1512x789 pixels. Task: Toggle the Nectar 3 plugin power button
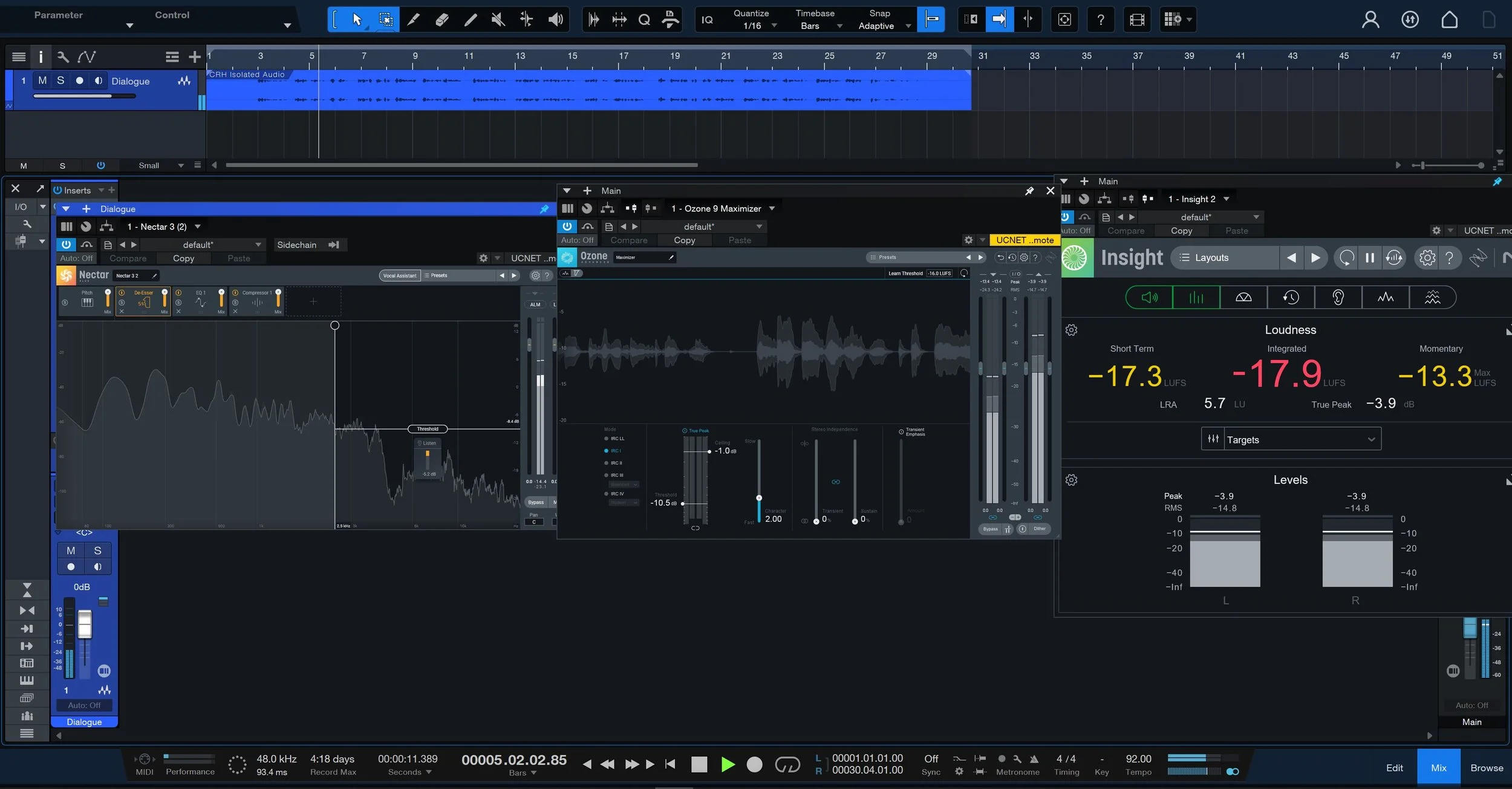[66, 244]
